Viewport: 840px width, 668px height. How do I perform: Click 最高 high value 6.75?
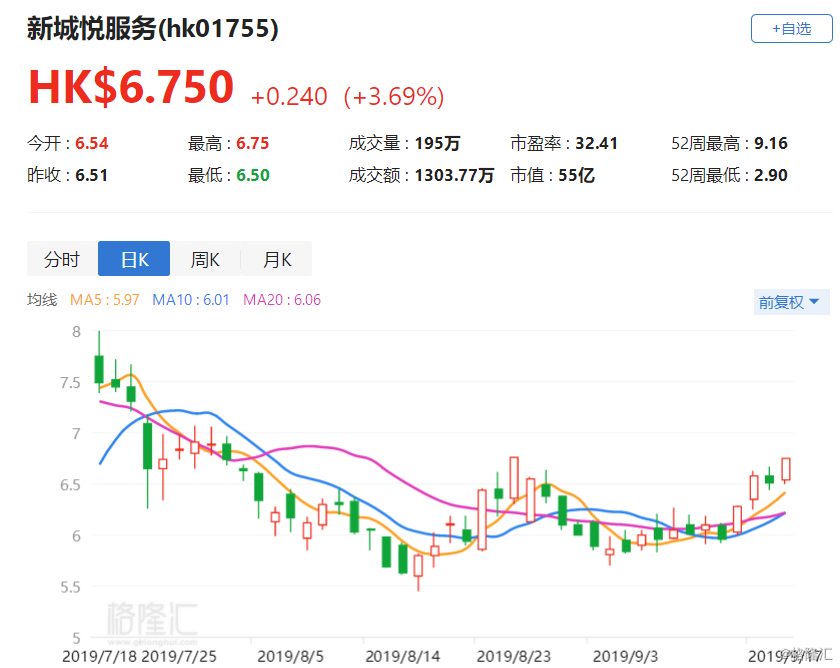click(253, 144)
